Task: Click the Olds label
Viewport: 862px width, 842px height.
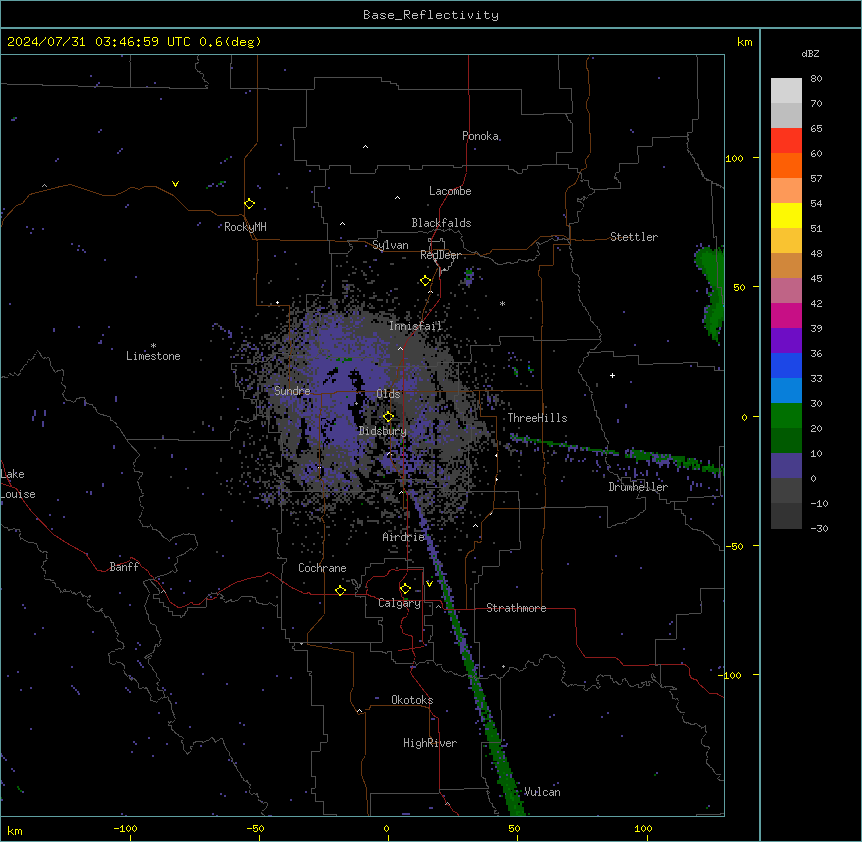Action: [x=388, y=394]
